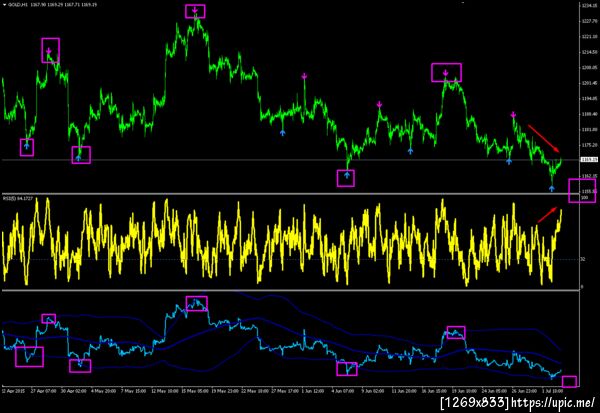Click the 24 Jun 05:00 time axis label
Screen dimensions: 600x413
click(495, 391)
